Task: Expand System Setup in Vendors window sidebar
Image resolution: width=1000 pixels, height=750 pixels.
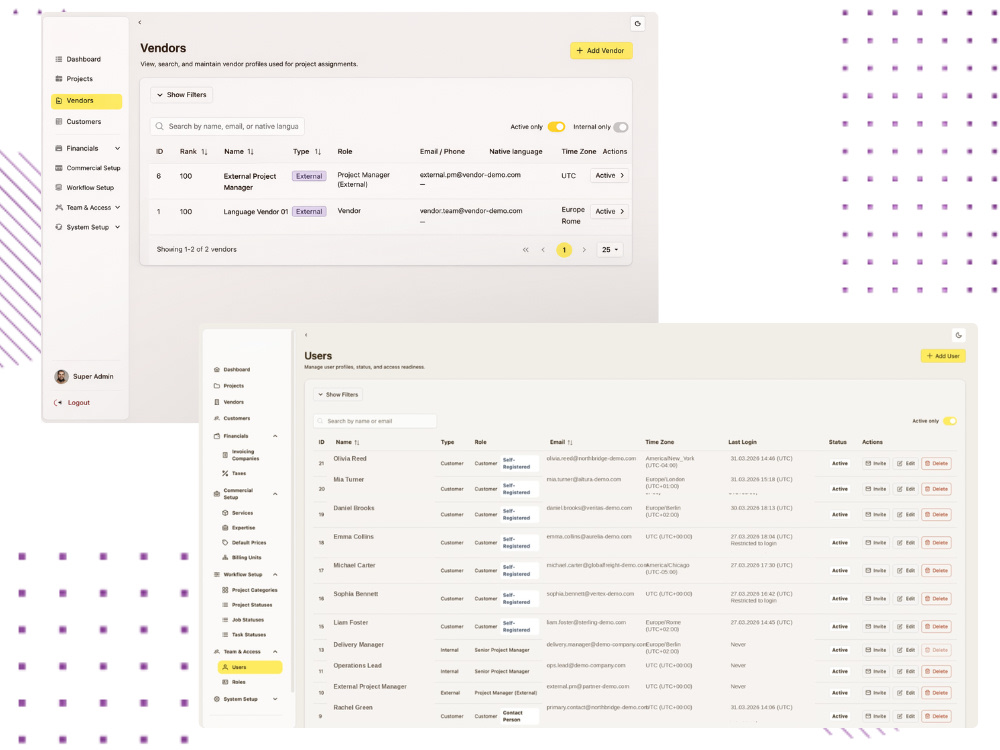Action: [117, 228]
